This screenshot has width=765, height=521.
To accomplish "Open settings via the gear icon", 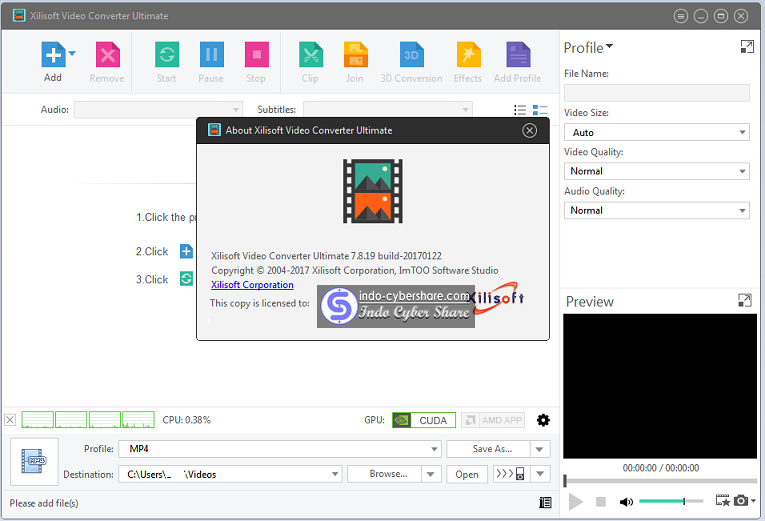I will (x=543, y=420).
